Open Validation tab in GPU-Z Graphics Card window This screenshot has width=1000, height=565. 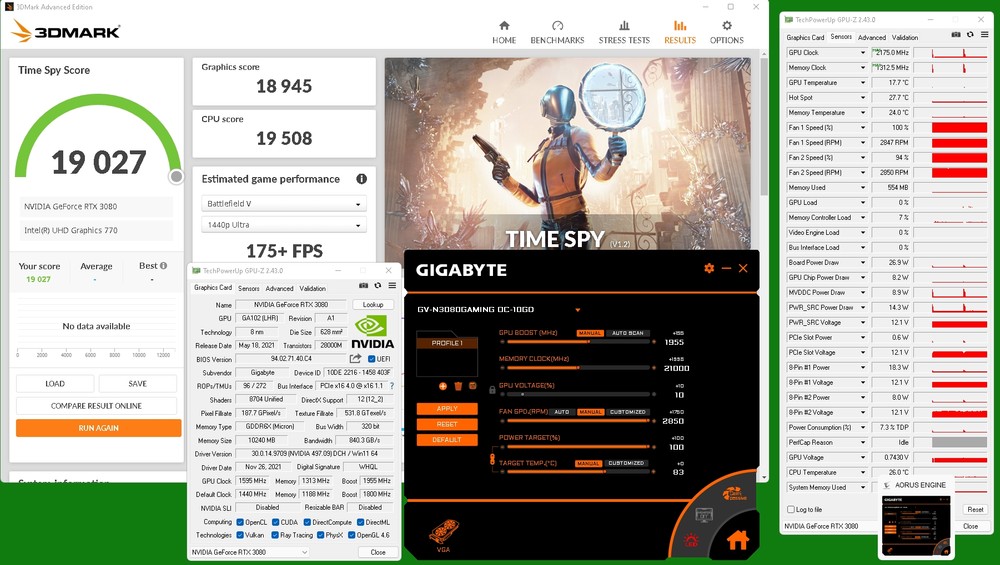tap(312, 288)
